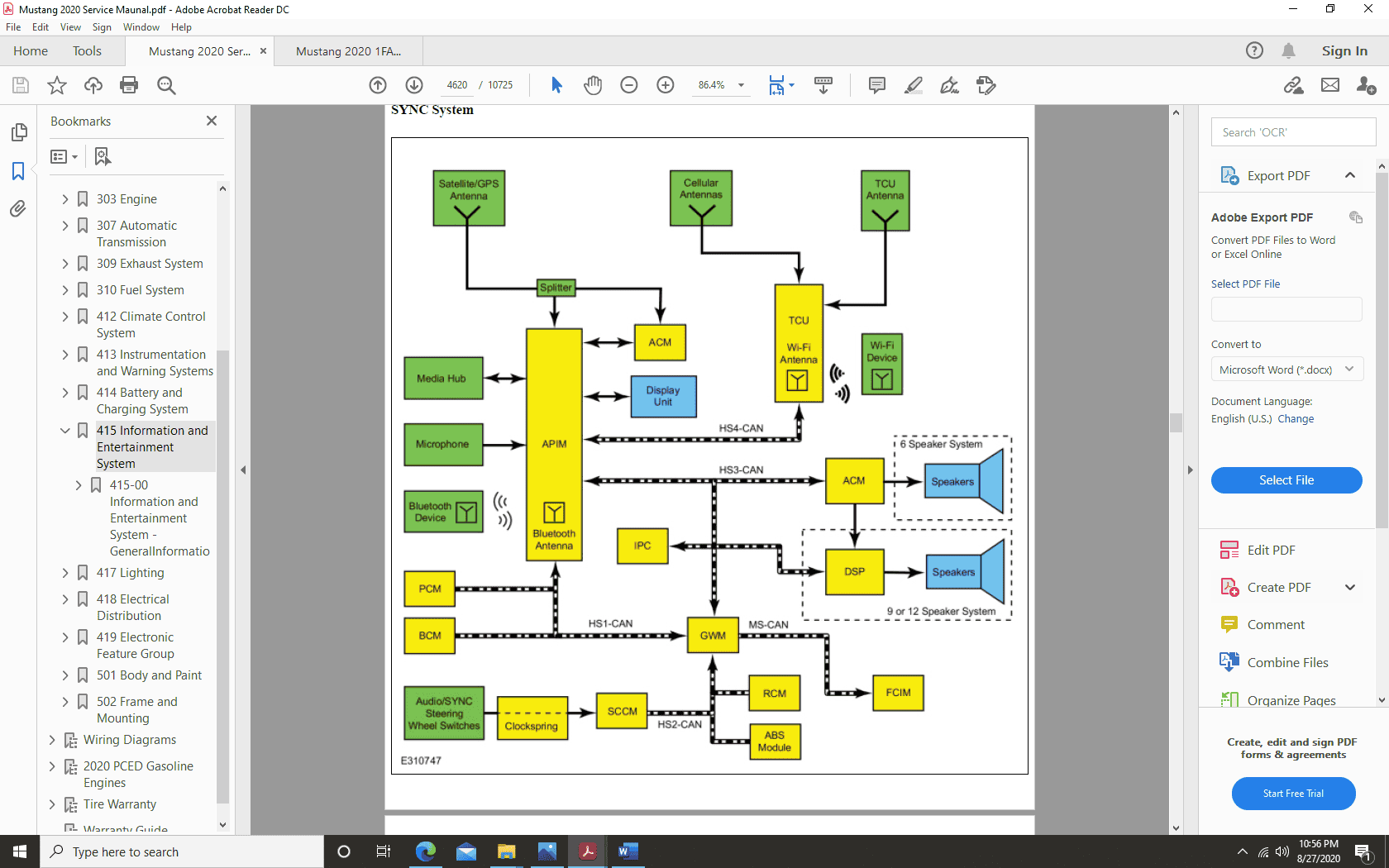Image resolution: width=1389 pixels, height=868 pixels.
Task: Collapse the right tools pane arrow
Action: (1191, 470)
